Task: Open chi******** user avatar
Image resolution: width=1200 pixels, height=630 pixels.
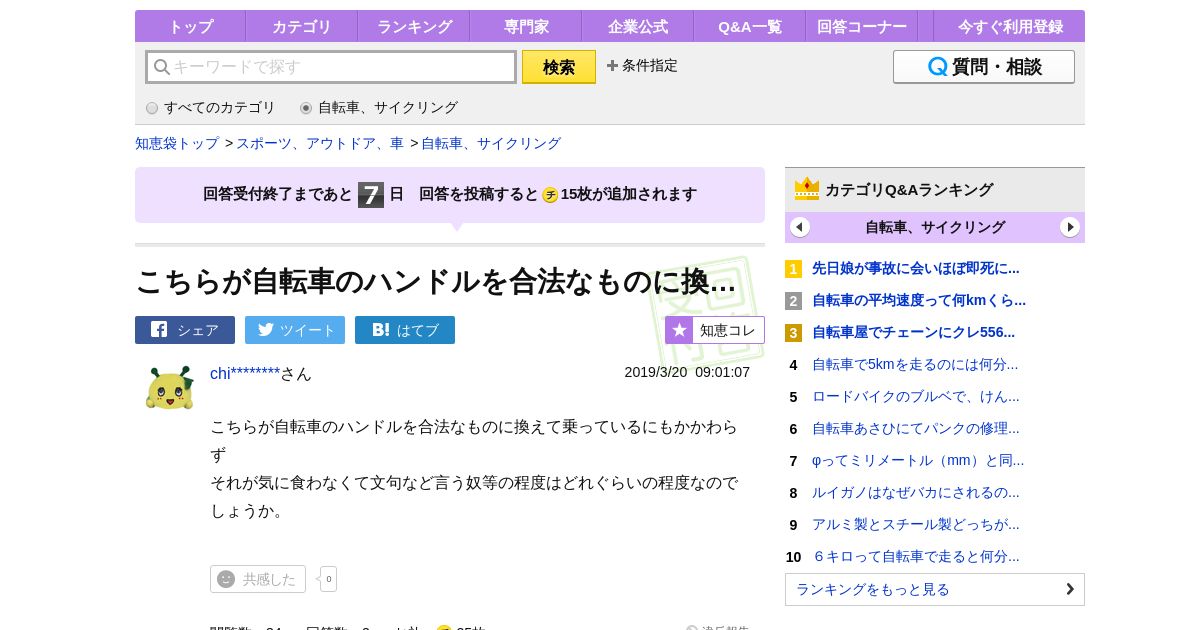Action: (x=170, y=388)
